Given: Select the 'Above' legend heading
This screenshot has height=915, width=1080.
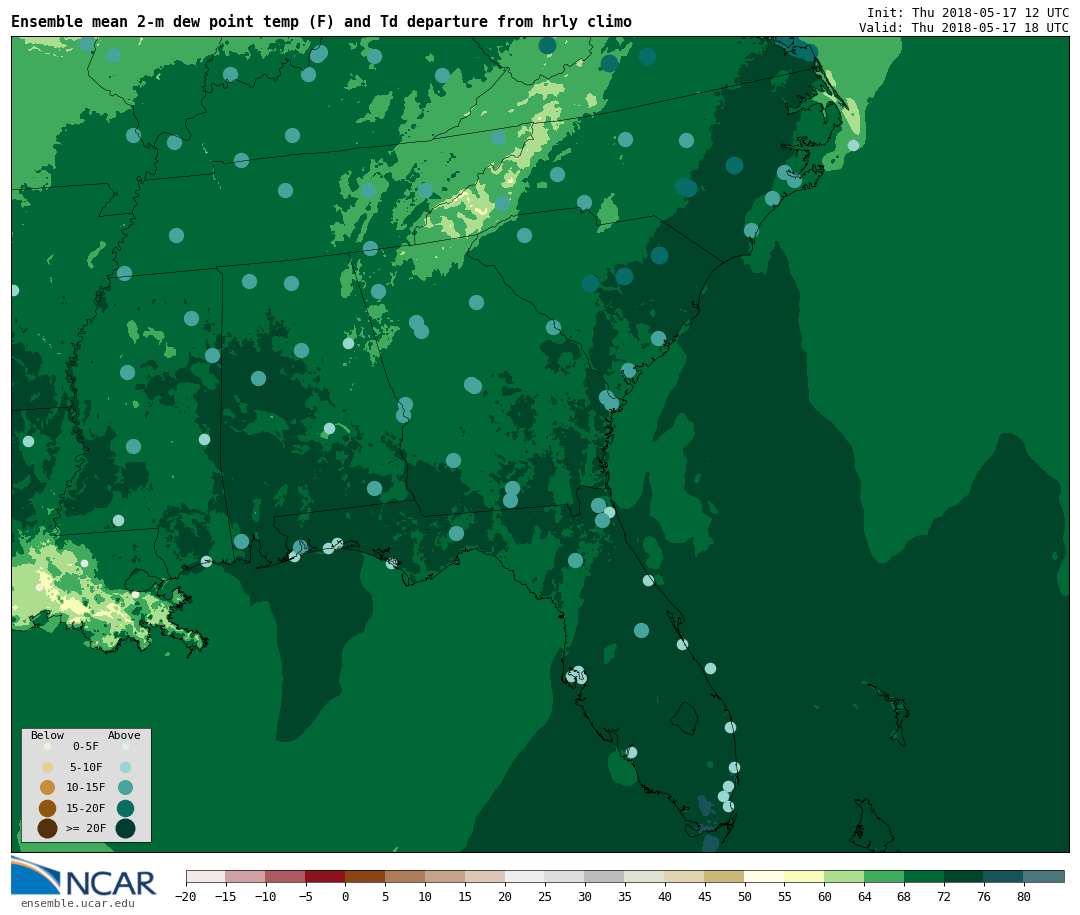Looking at the screenshot, I should point(124,735).
